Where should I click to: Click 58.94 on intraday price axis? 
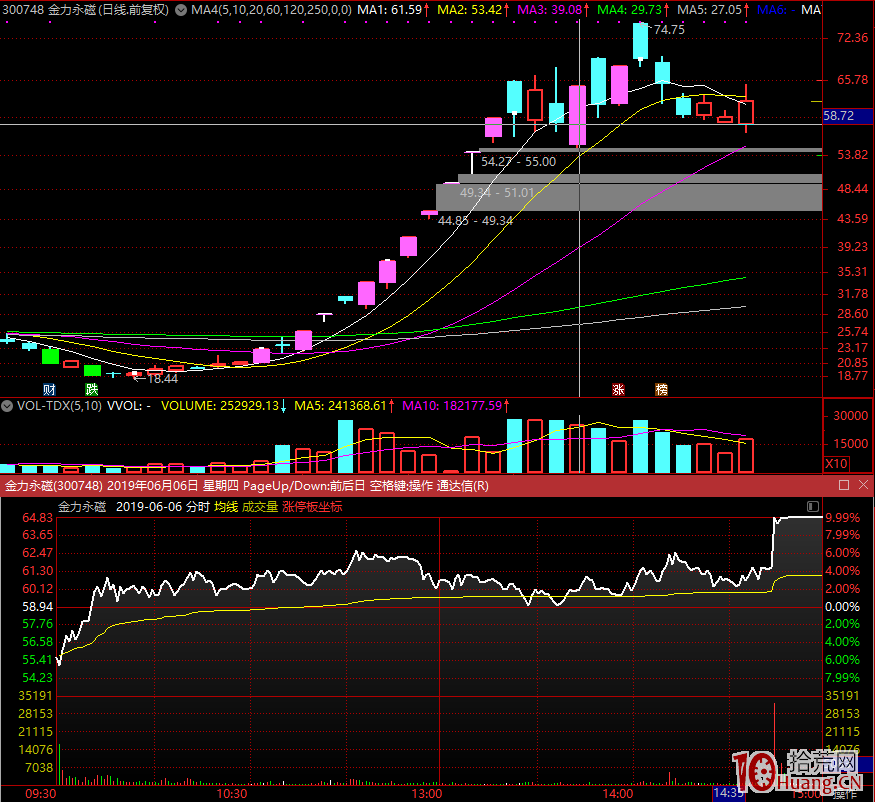[x=37, y=607]
